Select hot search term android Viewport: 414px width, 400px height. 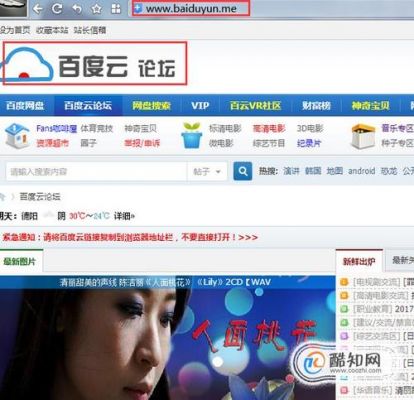(x=362, y=171)
